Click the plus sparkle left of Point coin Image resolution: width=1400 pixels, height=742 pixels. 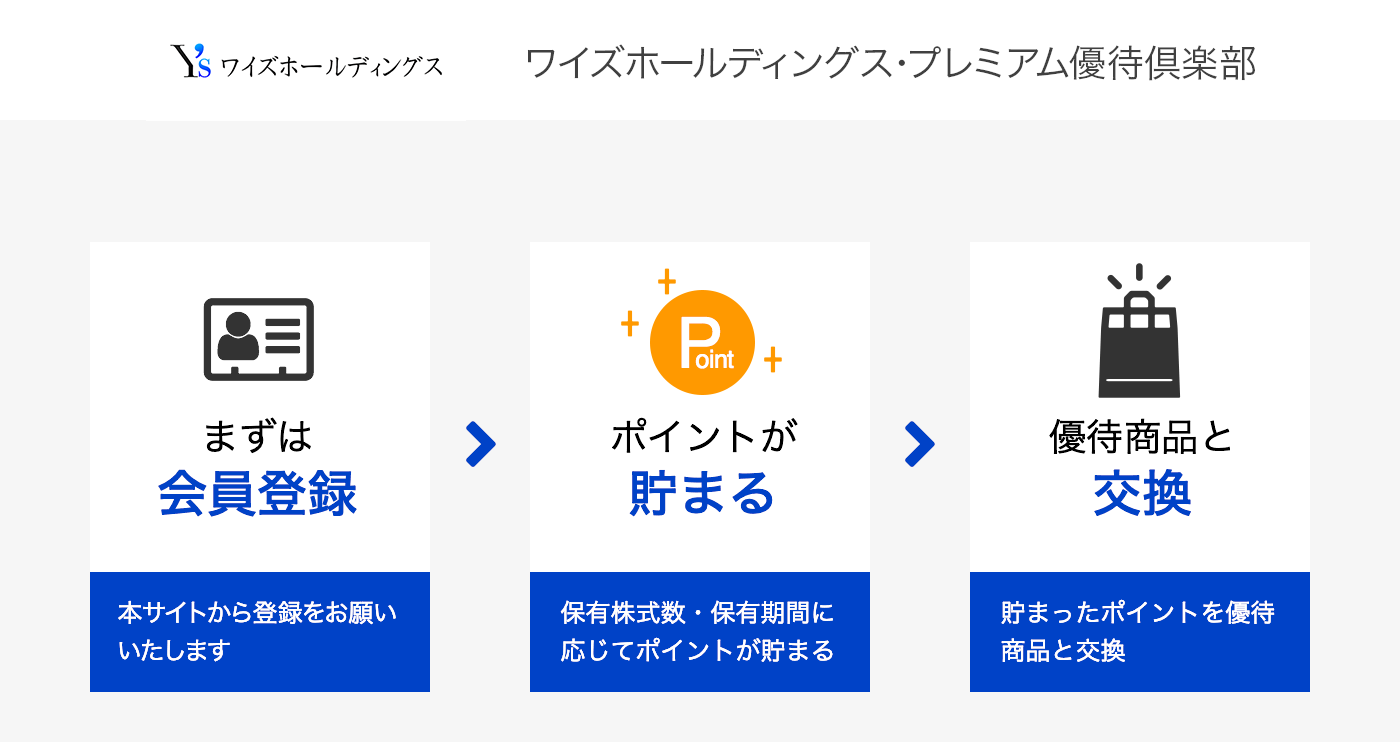click(x=630, y=323)
